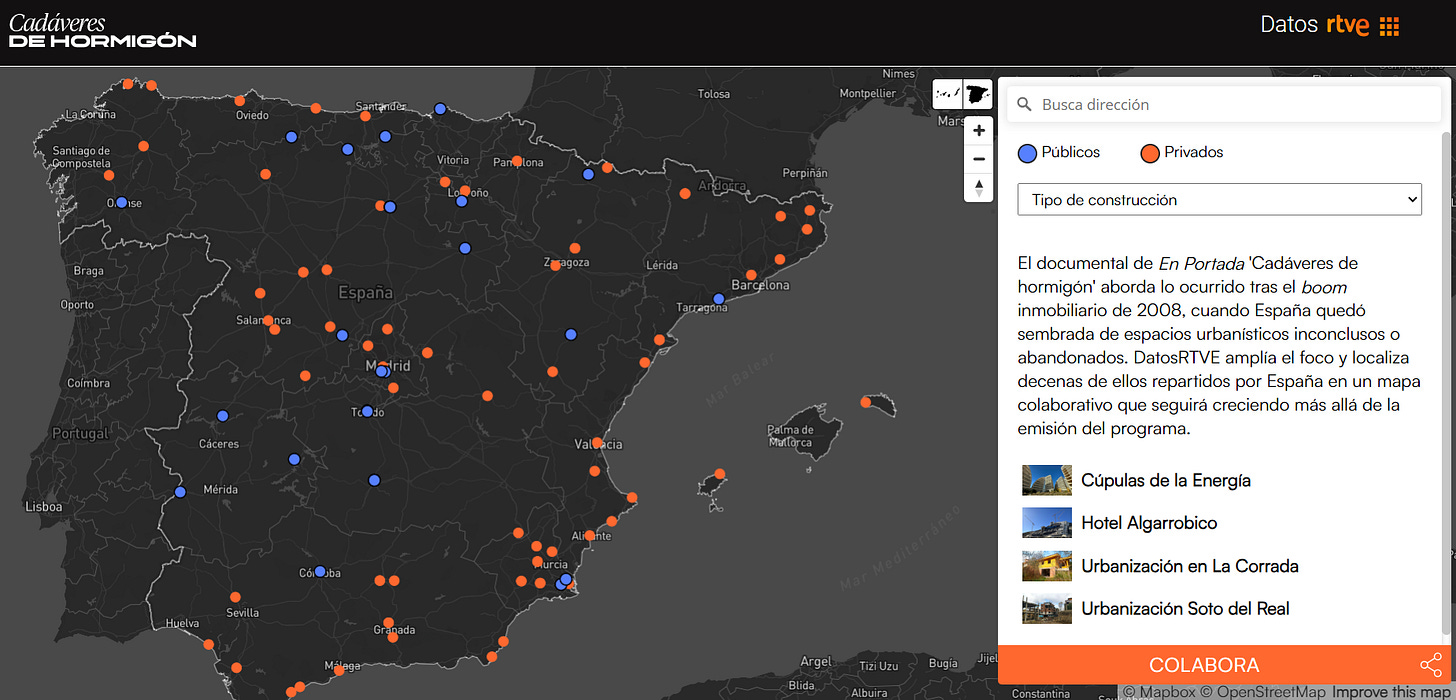The height and width of the screenshot is (700, 1456).
Task: Open the RTVE orange grid menu icon
Action: click(x=1389, y=26)
